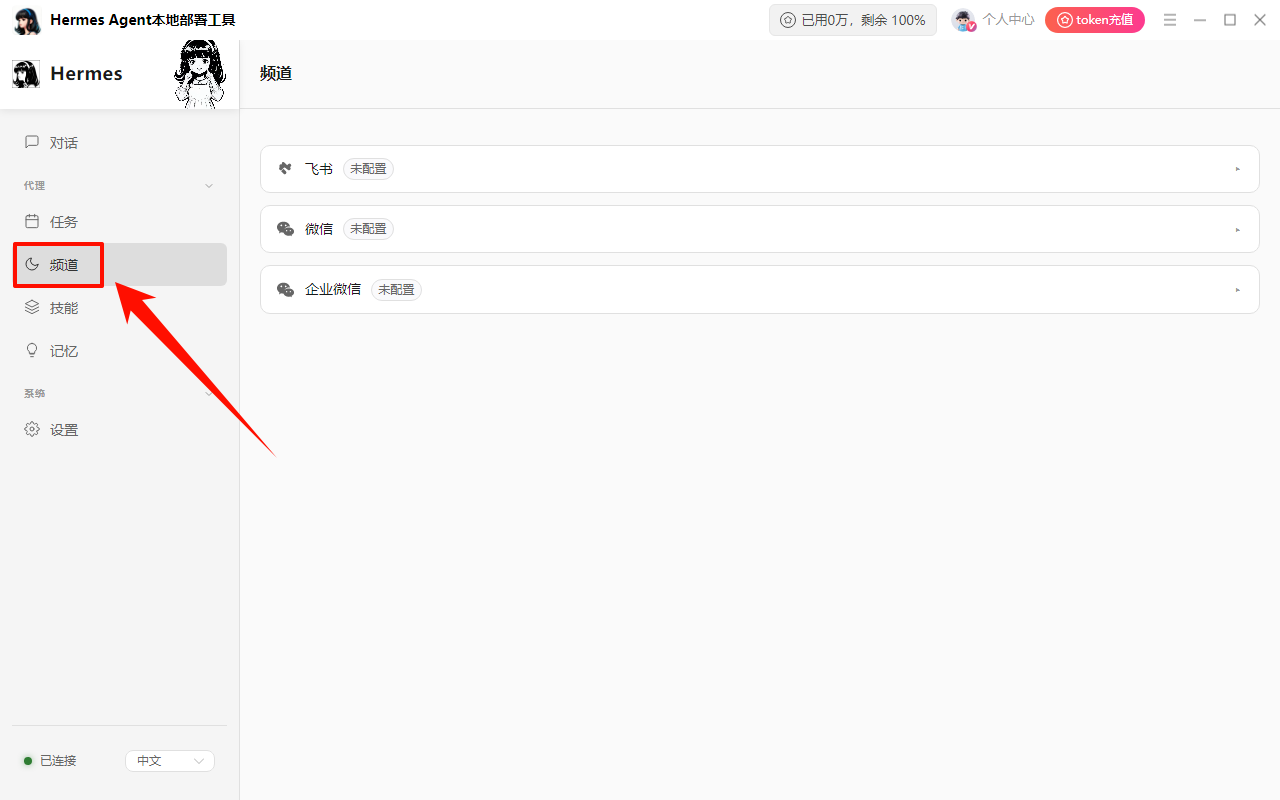Open the 任务 tasks page
The width and height of the screenshot is (1280, 800).
[x=120, y=222]
